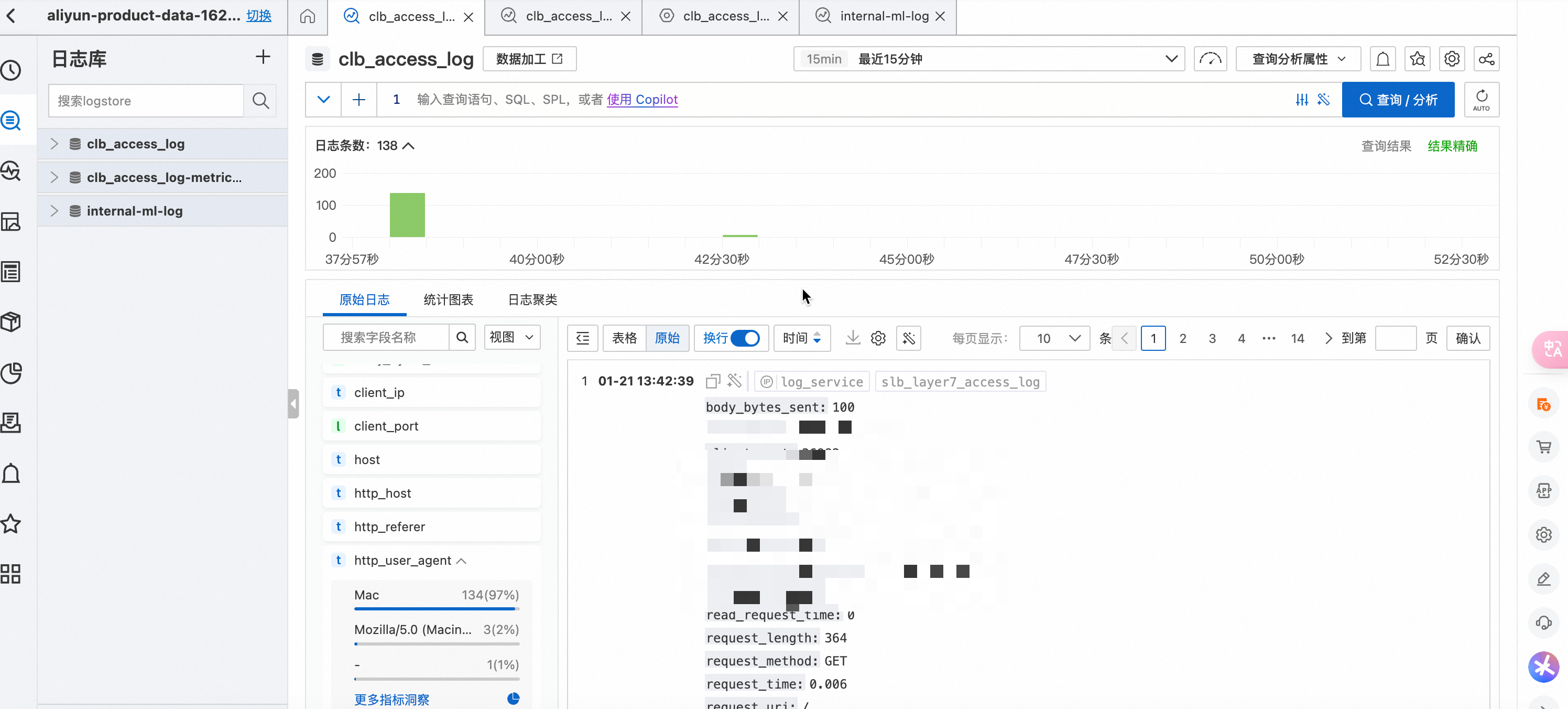The width and height of the screenshot is (1568, 709).
Task: Select the 原始 raw display mode
Action: point(667,338)
